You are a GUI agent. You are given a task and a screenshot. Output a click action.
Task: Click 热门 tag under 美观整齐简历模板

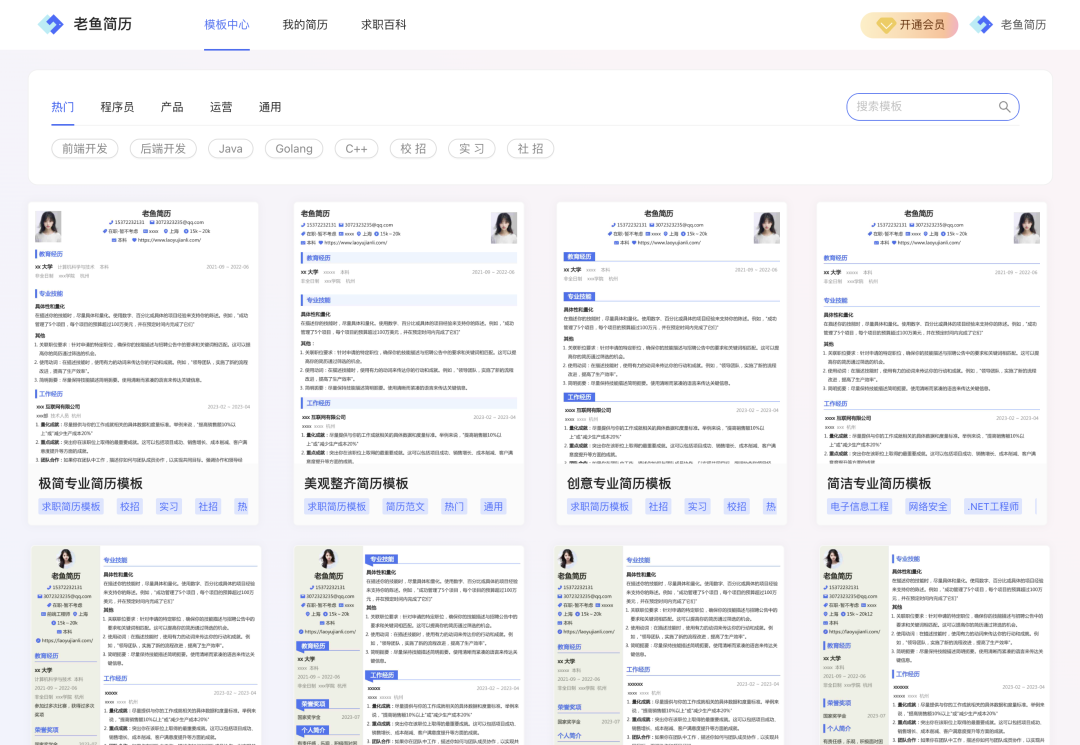coord(454,507)
